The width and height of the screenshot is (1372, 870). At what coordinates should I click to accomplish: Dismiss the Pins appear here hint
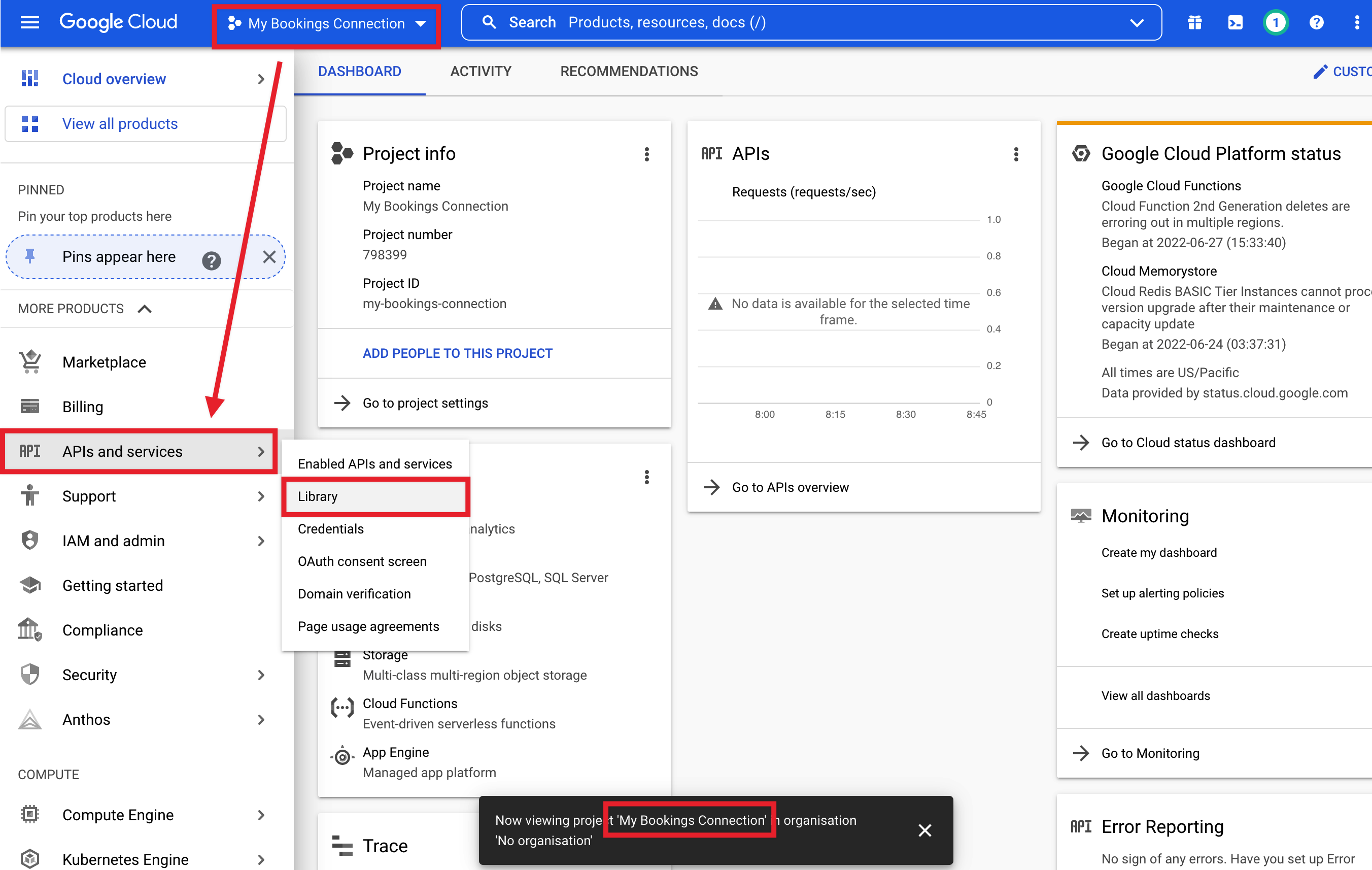click(x=269, y=256)
